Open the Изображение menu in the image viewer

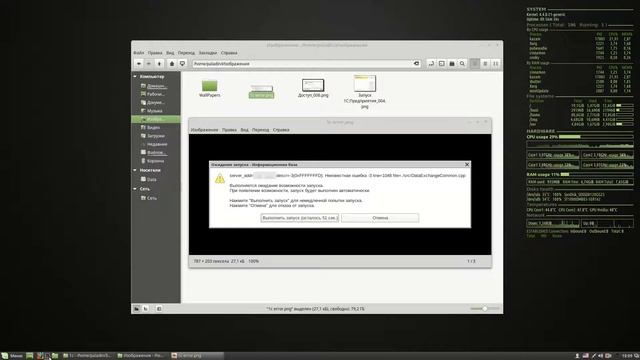click(204, 130)
